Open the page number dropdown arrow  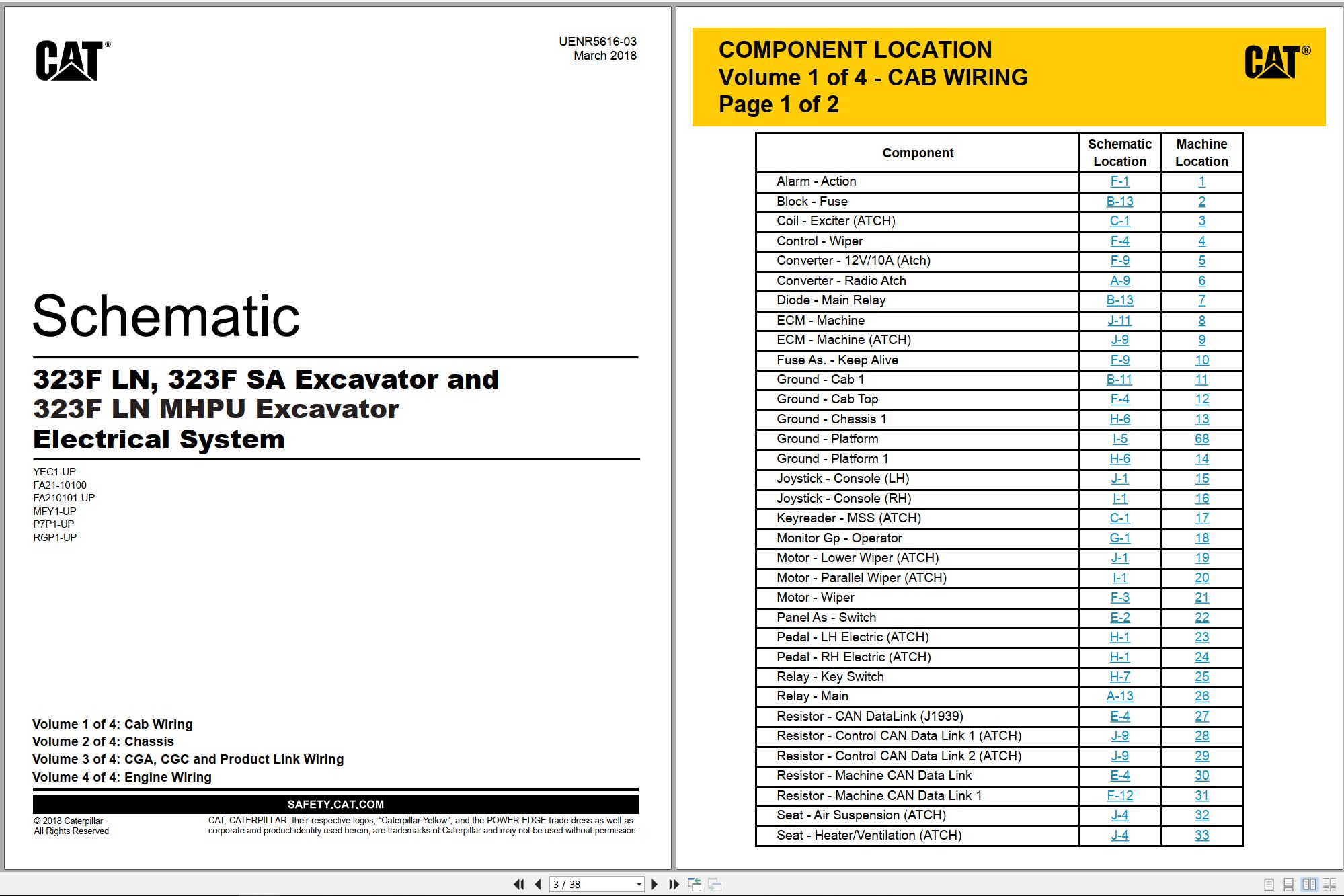click(639, 885)
